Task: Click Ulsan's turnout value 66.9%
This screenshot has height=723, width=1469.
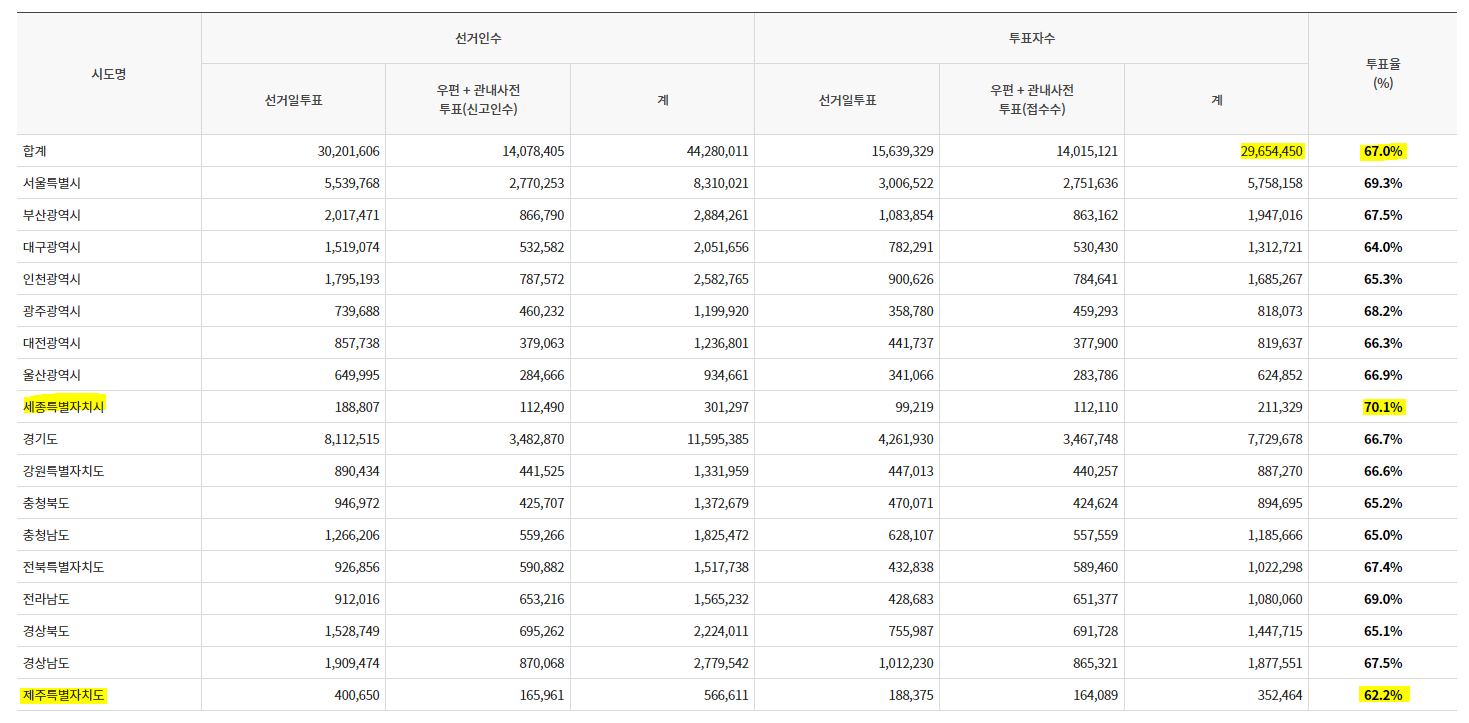Action: (1383, 375)
